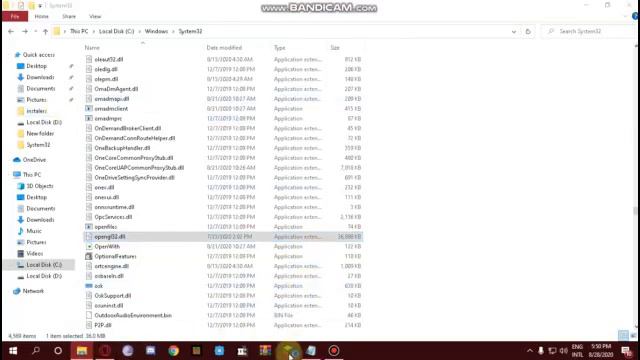Select System32 breadcrumb in address bar
This screenshot has width=640, height=360.
tap(190, 31)
